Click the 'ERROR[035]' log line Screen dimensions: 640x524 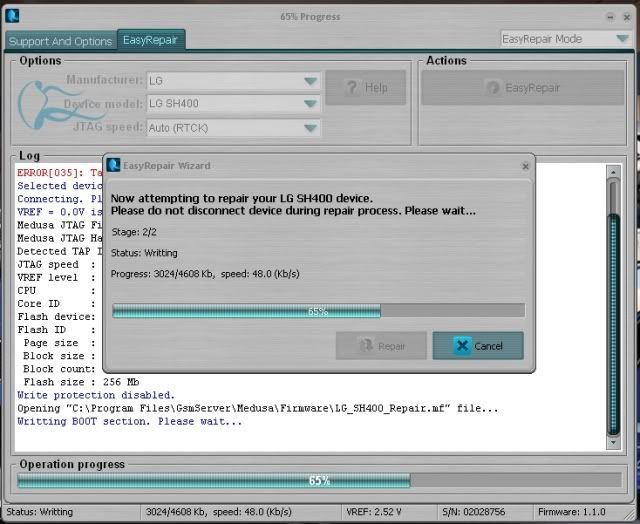(60, 173)
